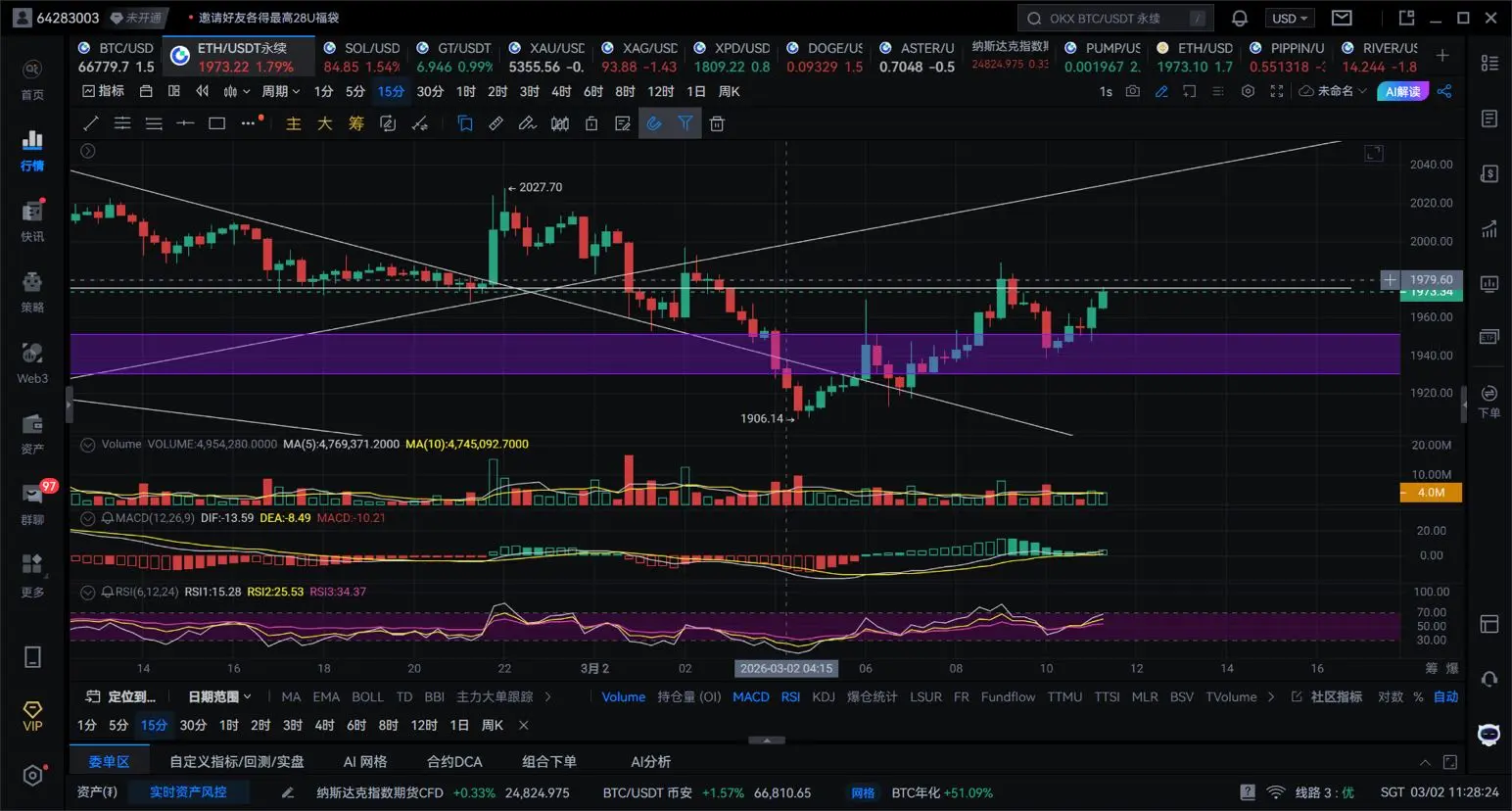Open the 下单 order panel icon
Screen dimensions: 1512x811
(1488, 401)
